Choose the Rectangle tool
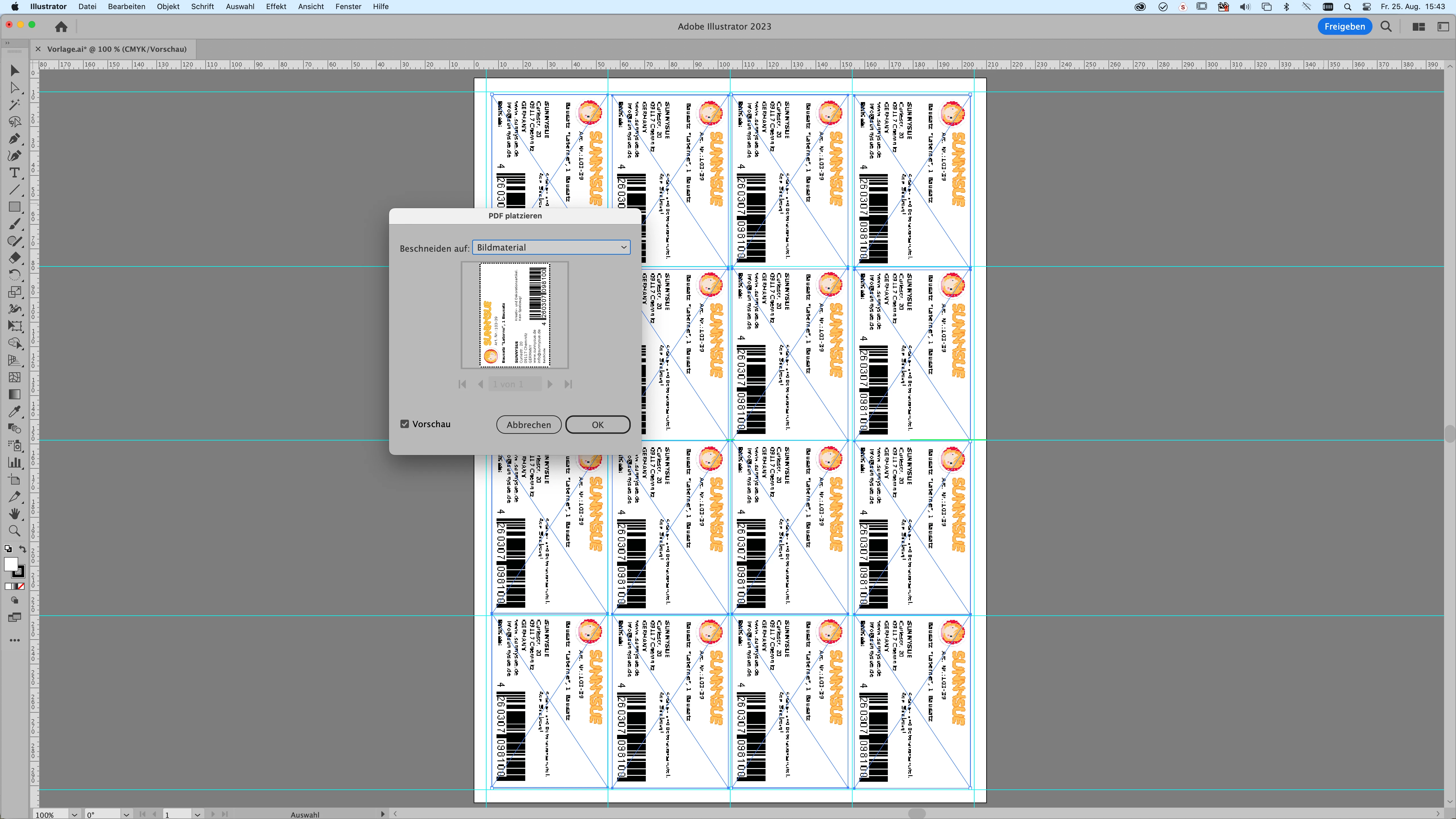1456x819 pixels. tap(14, 207)
